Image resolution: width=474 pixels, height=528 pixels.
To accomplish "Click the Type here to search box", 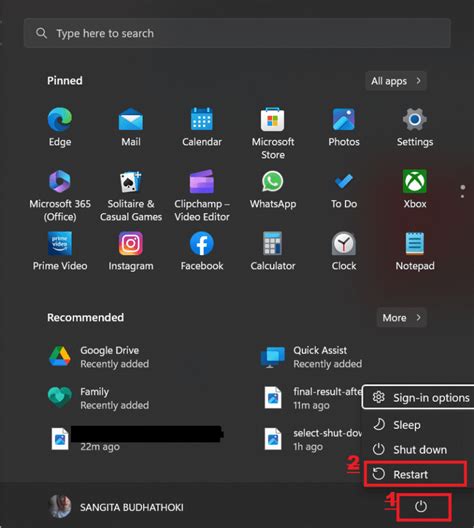I will click(237, 33).
